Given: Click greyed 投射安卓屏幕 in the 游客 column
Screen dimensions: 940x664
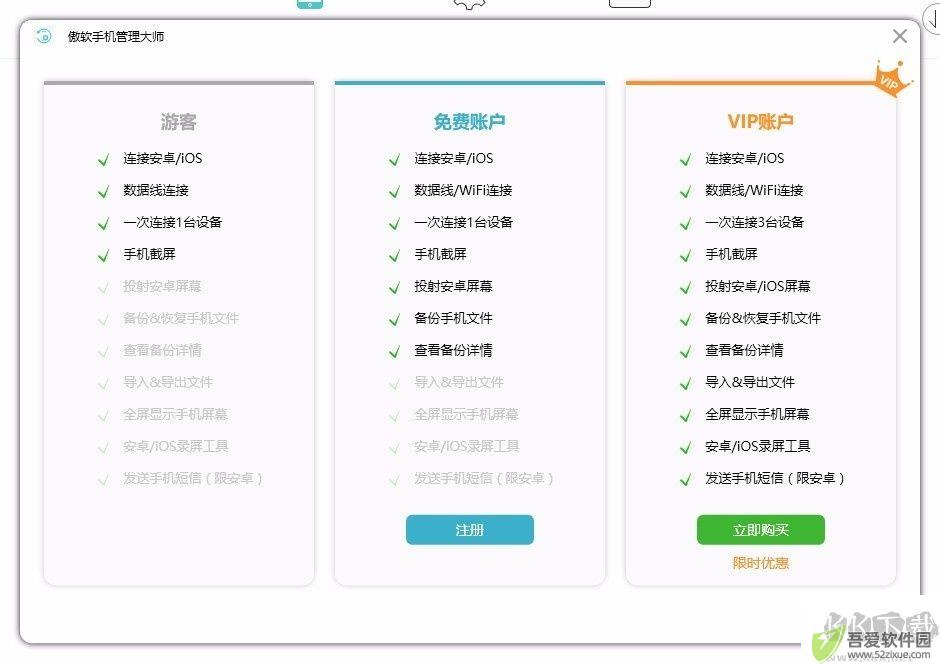Looking at the screenshot, I should (x=162, y=286).
